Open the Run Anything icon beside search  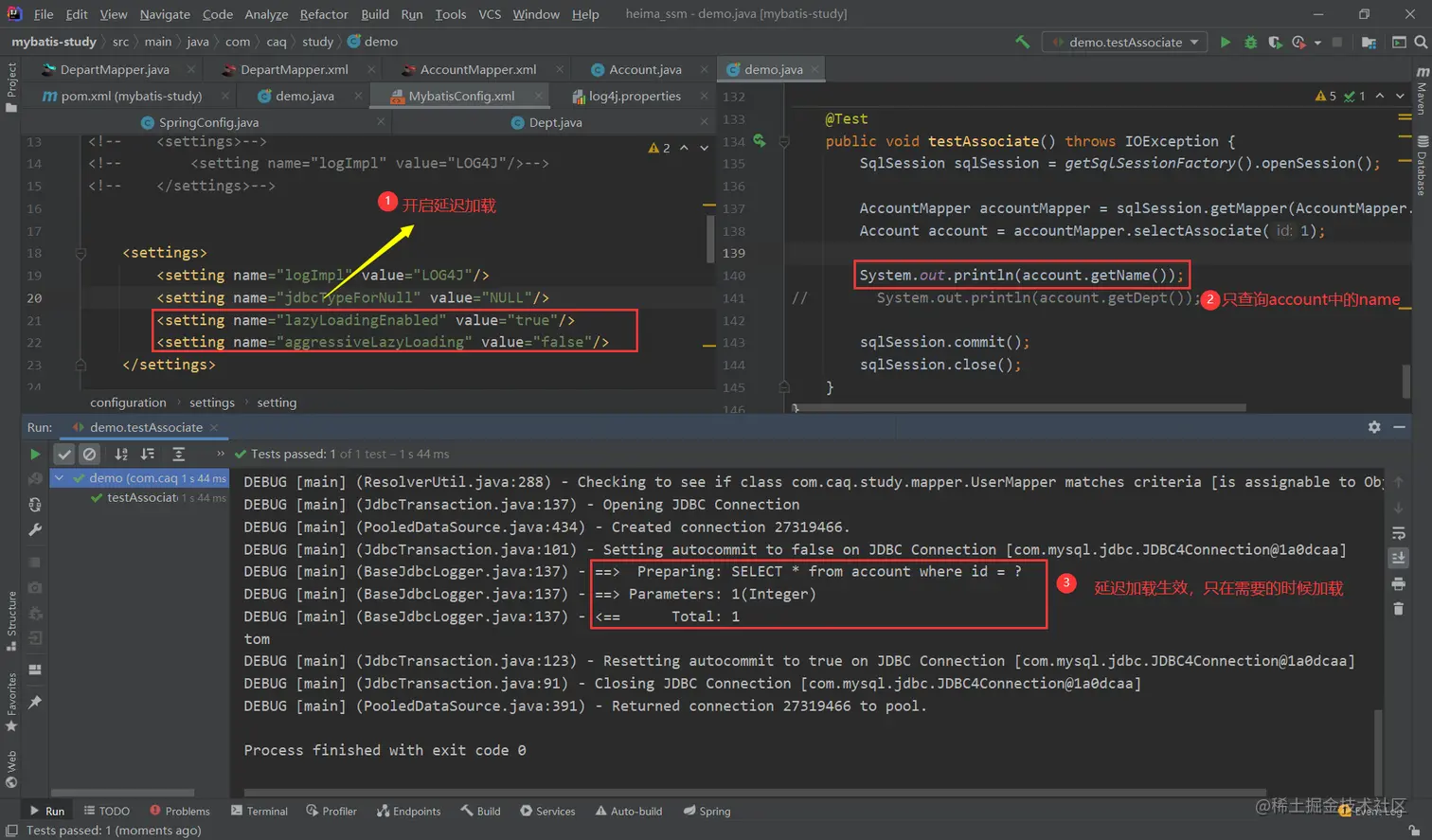1399,42
